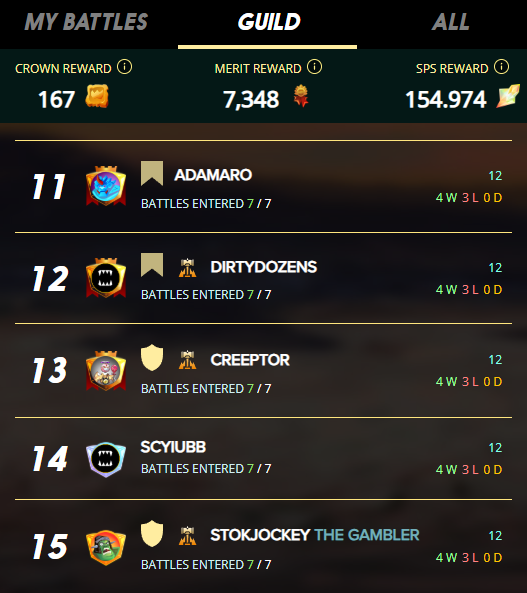Click the tower icon beside CREEPTOR

click(188, 360)
